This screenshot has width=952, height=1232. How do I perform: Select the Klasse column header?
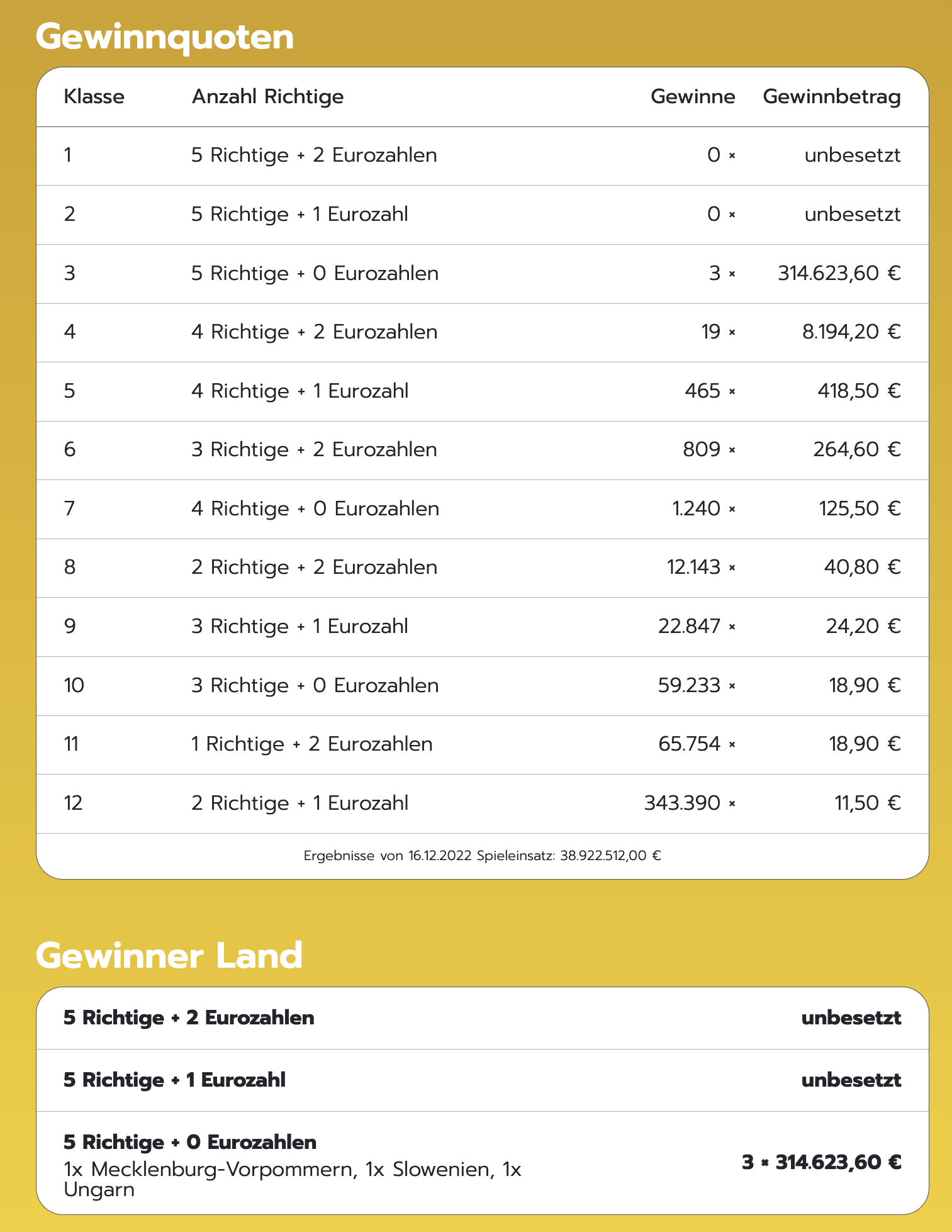tap(94, 96)
